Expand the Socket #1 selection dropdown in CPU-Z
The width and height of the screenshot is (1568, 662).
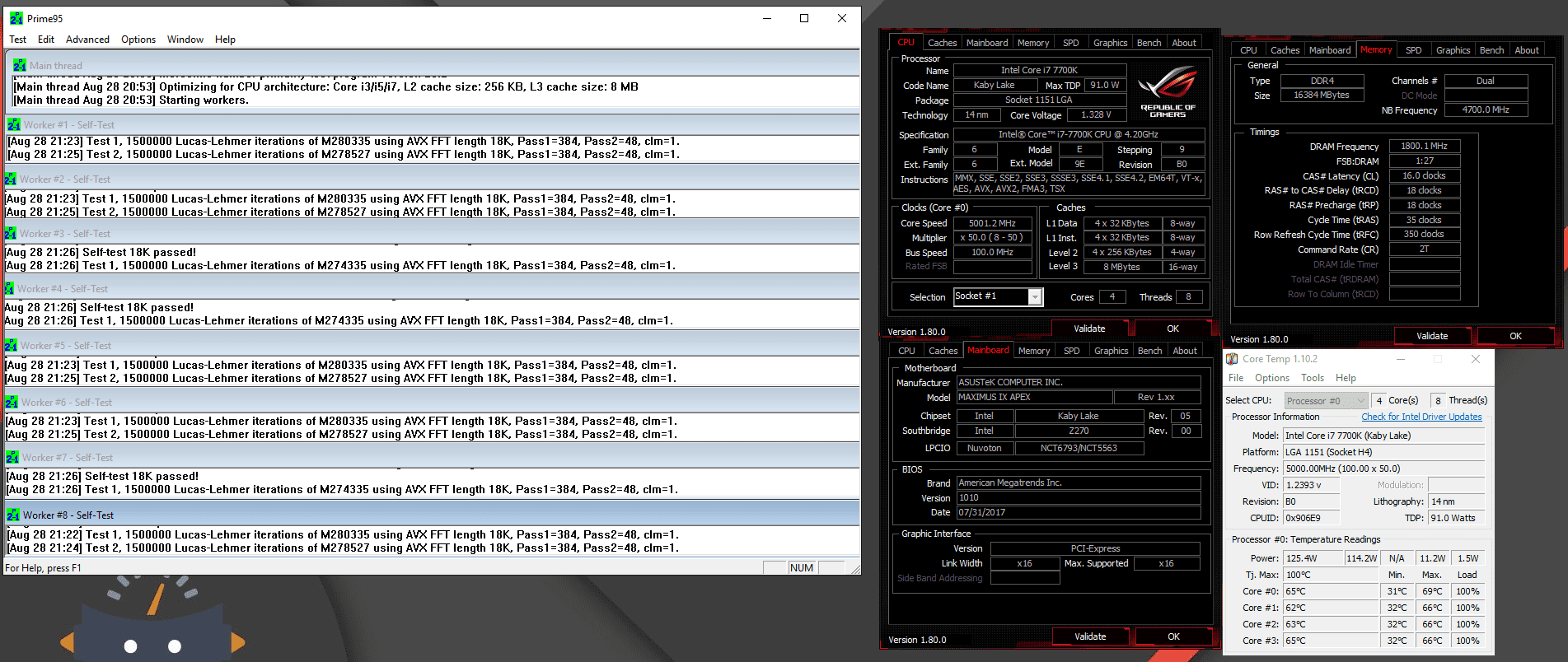tap(1035, 296)
